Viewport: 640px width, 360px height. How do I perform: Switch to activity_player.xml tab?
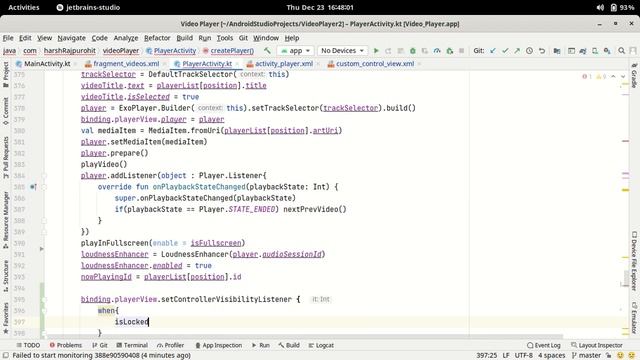[x=280, y=64]
